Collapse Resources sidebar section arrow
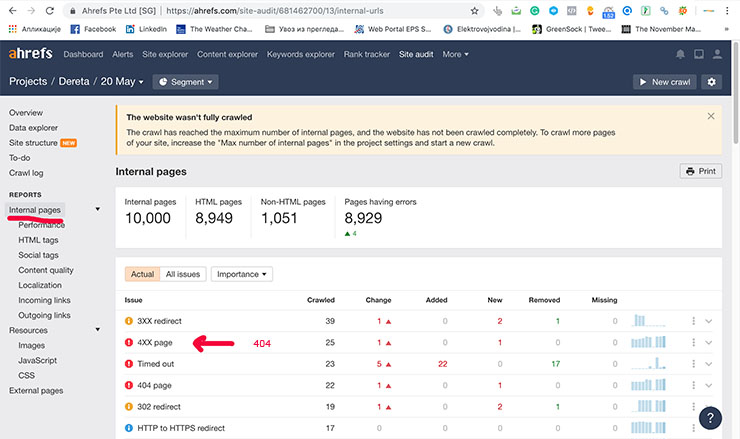The height and width of the screenshot is (439, 740). [x=98, y=329]
